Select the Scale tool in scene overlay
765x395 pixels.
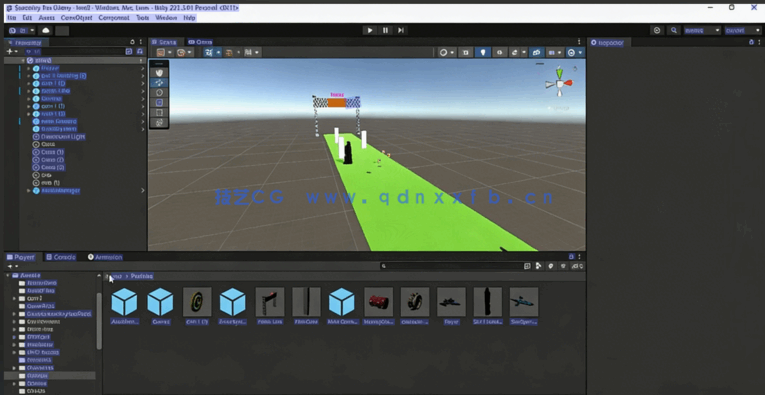pos(159,102)
